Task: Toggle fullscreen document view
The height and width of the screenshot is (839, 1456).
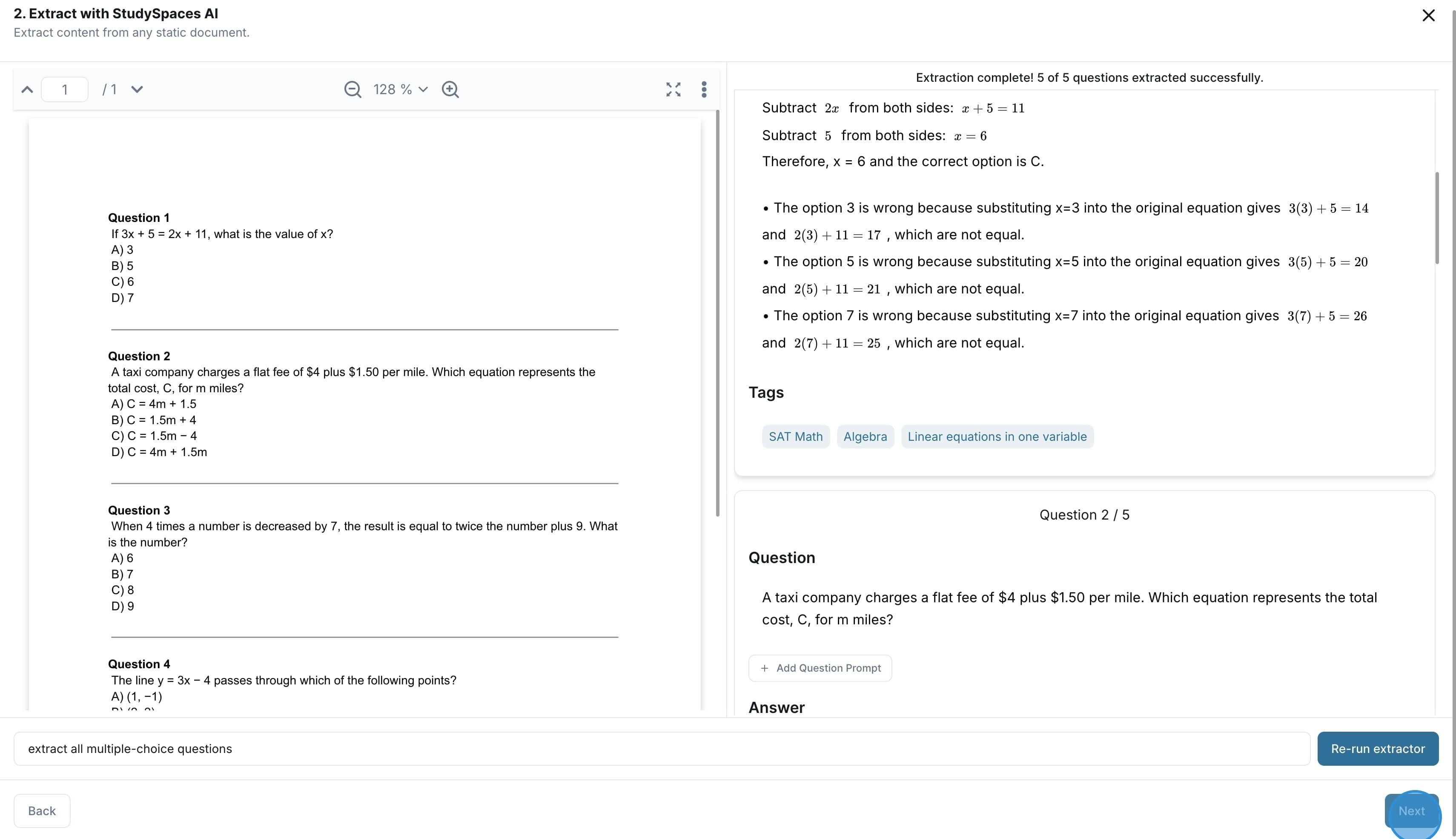Action: pyautogui.click(x=673, y=89)
